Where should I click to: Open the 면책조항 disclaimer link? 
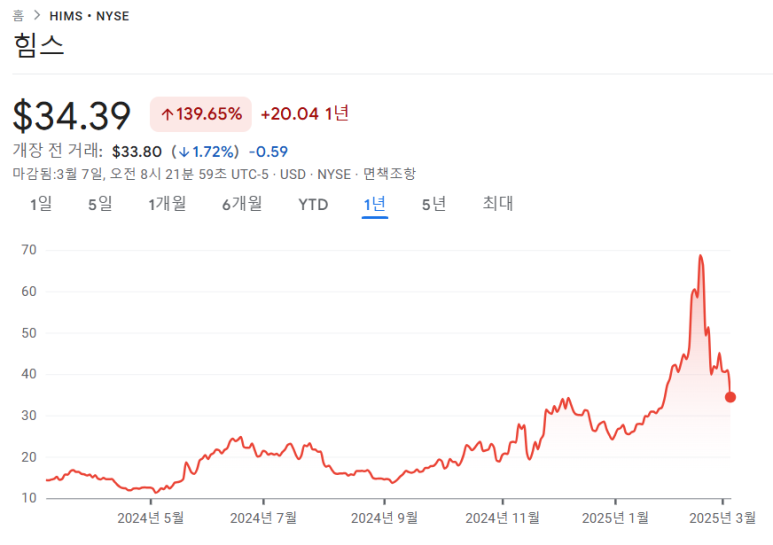click(x=389, y=173)
